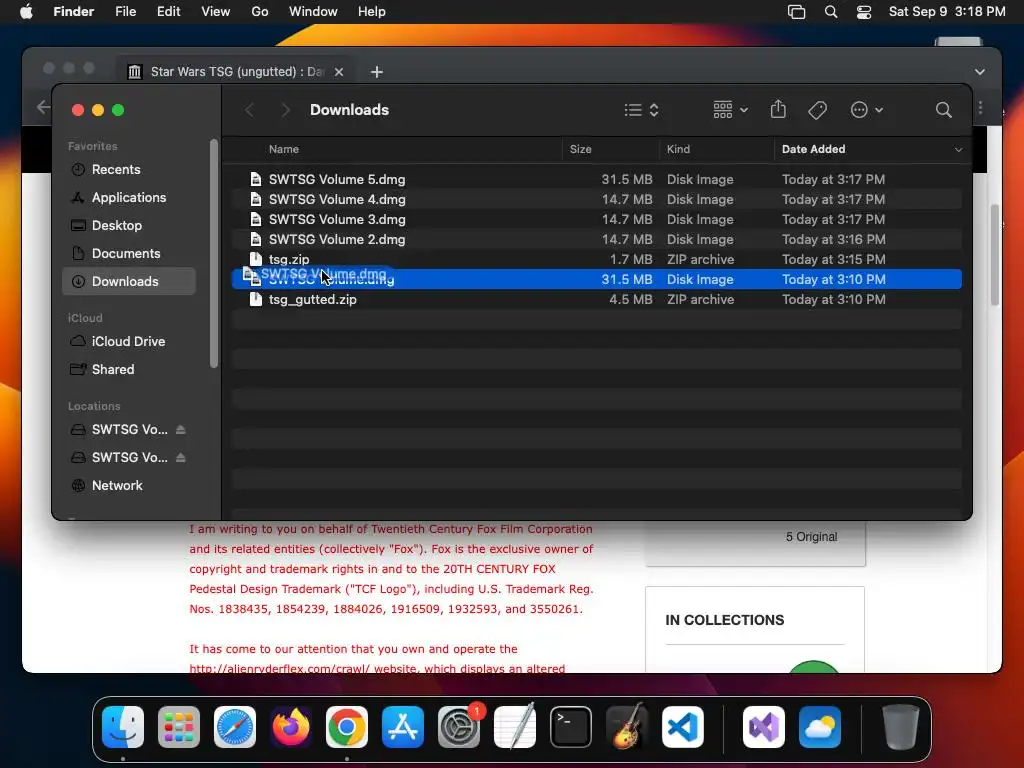
Task: Open the View menu
Action: click(x=216, y=12)
